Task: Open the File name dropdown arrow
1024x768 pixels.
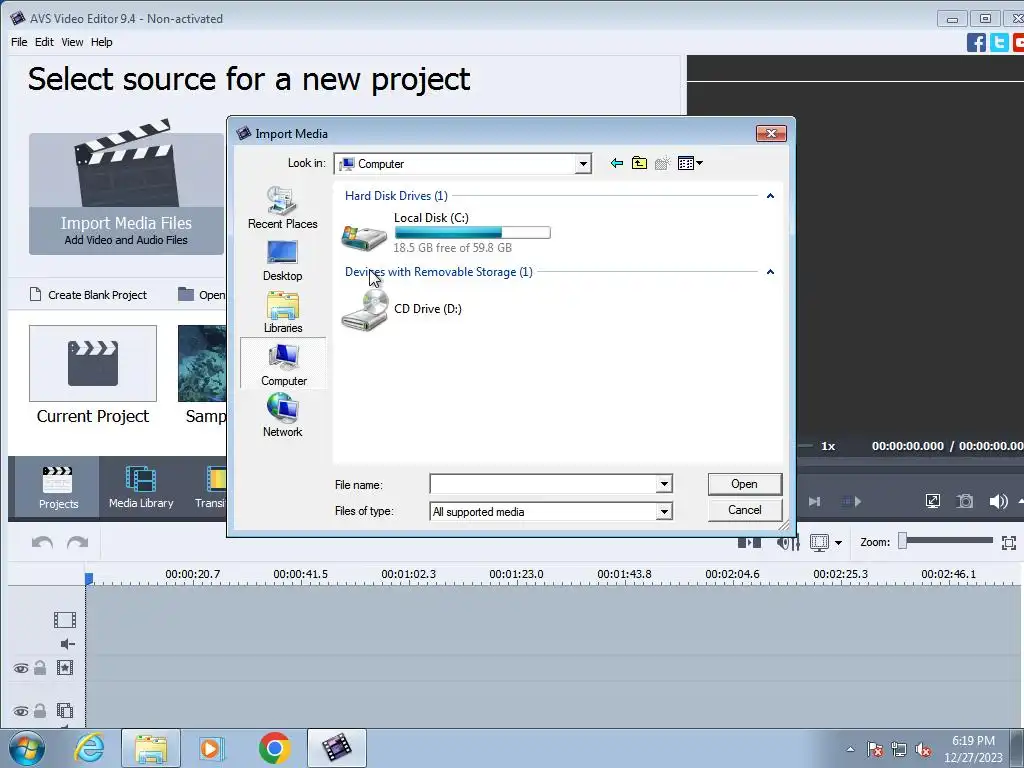Action: 664,484
